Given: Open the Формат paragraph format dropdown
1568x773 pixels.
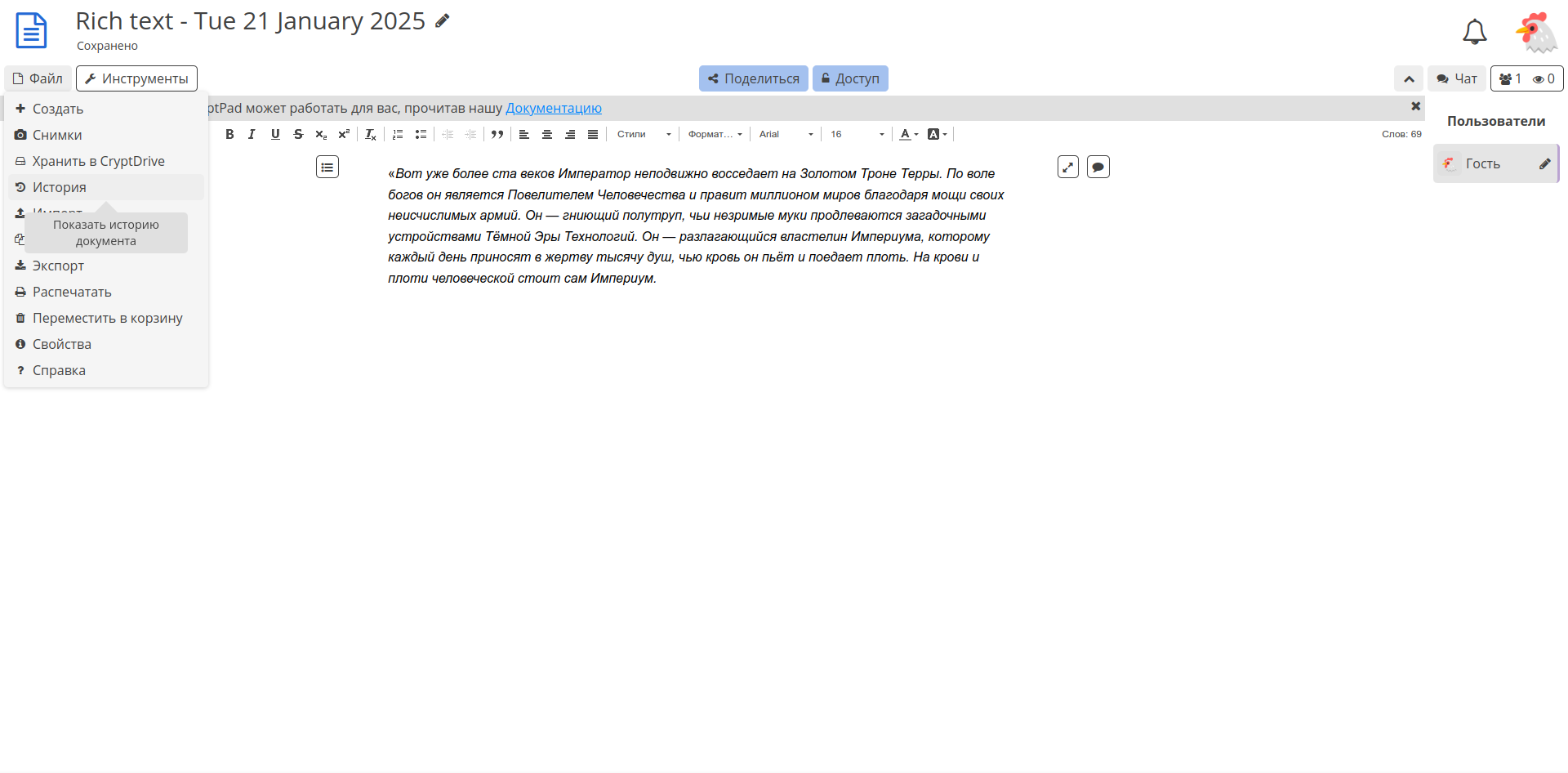Looking at the screenshot, I should coord(715,134).
